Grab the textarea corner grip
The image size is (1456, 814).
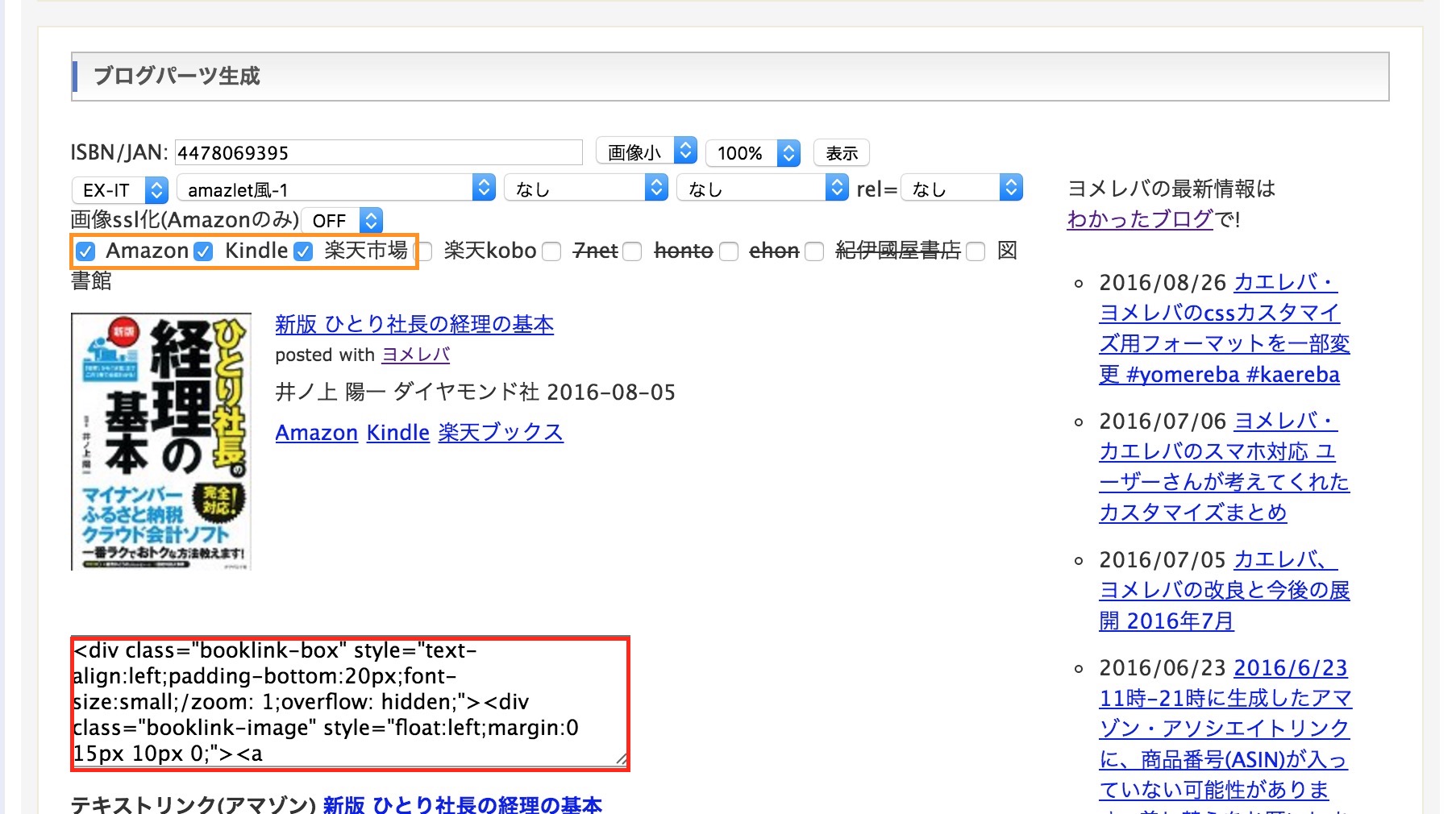click(x=622, y=759)
